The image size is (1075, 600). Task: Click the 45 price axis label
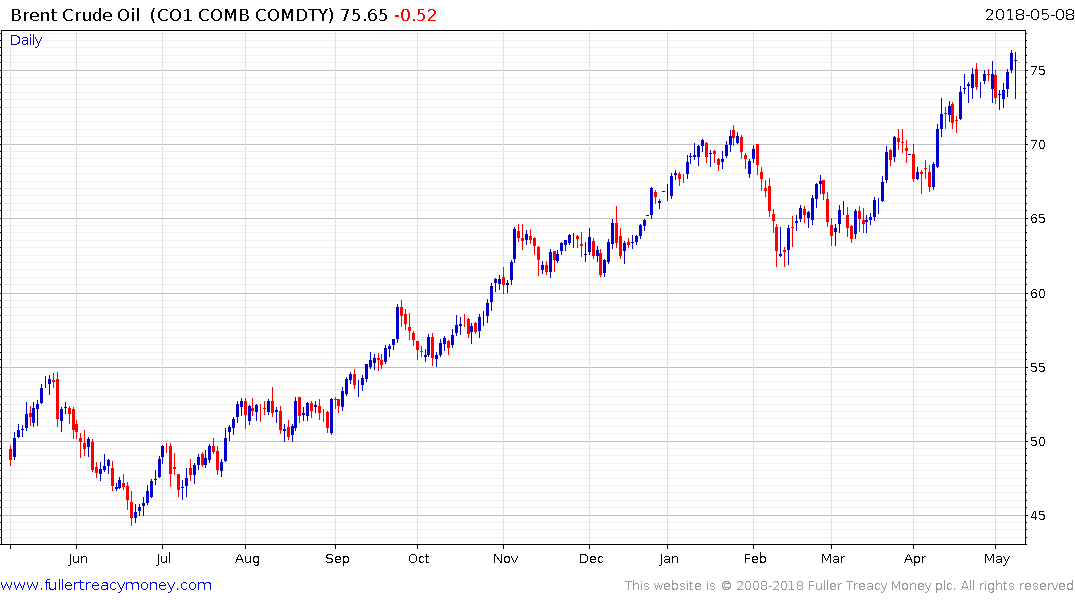click(x=1037, y=516)
